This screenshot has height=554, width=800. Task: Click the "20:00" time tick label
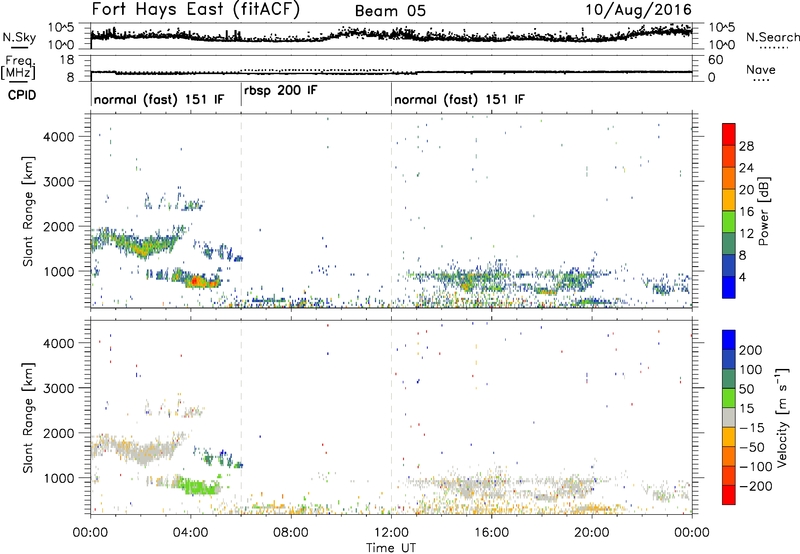pyautogui.click(x=592, y=533)
